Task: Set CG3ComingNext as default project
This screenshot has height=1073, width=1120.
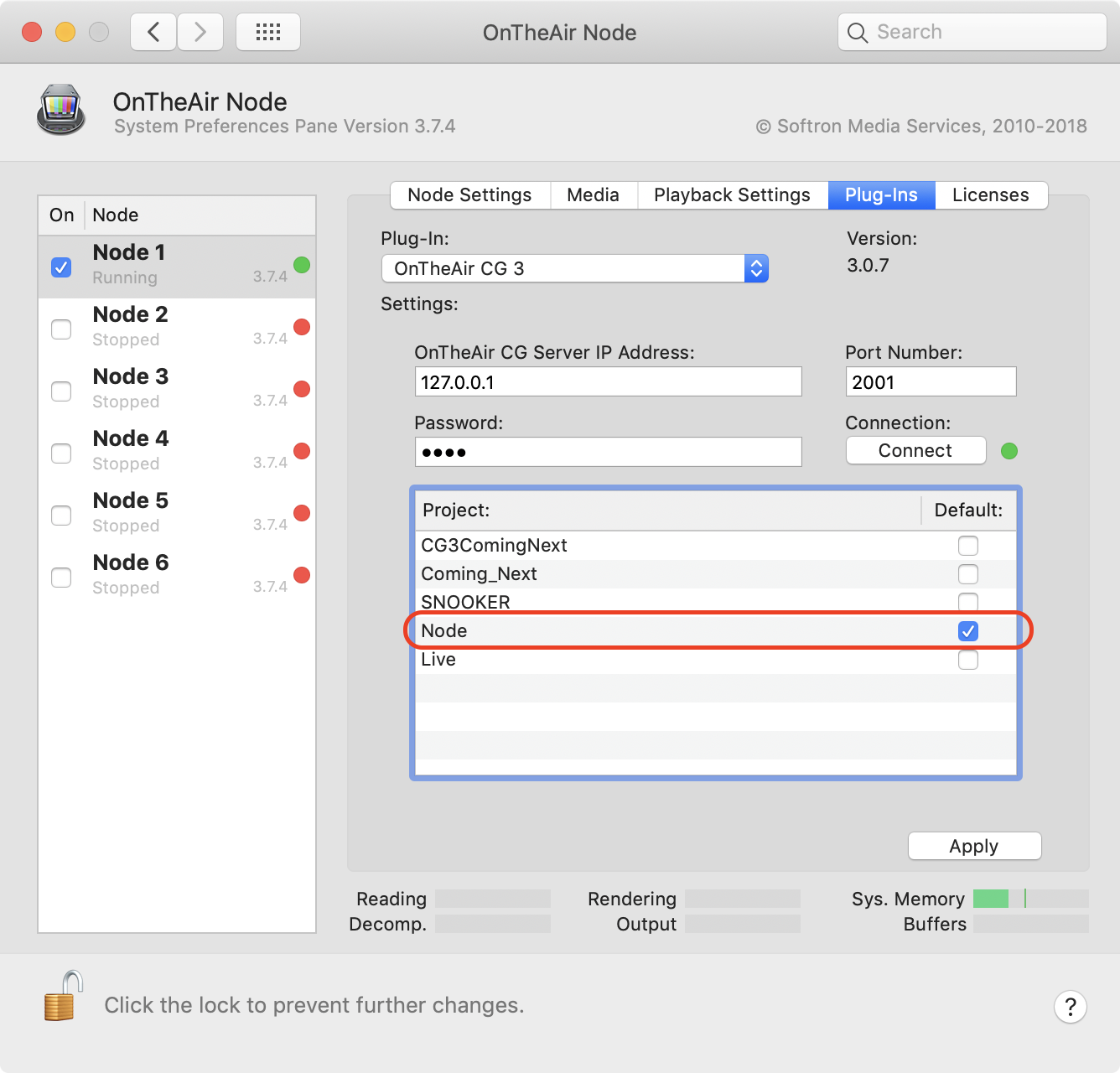Action: (968, 546)
